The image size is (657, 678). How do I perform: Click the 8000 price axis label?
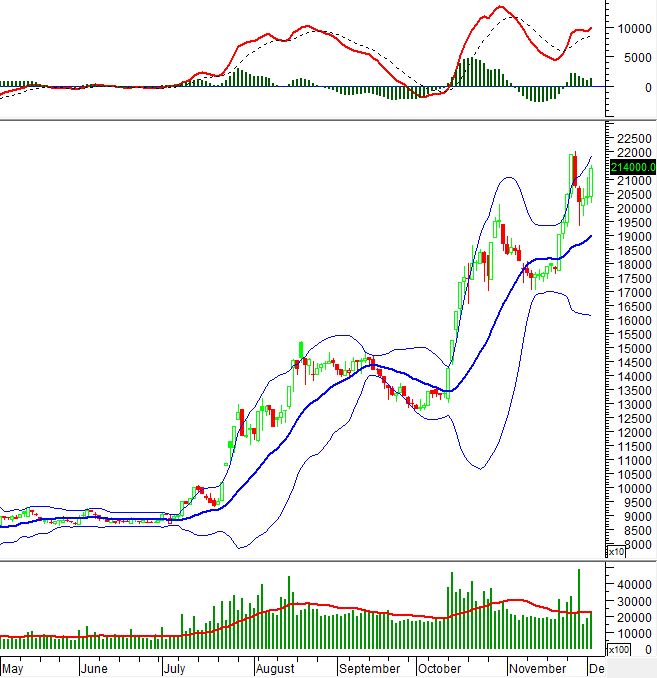point(630,544)
